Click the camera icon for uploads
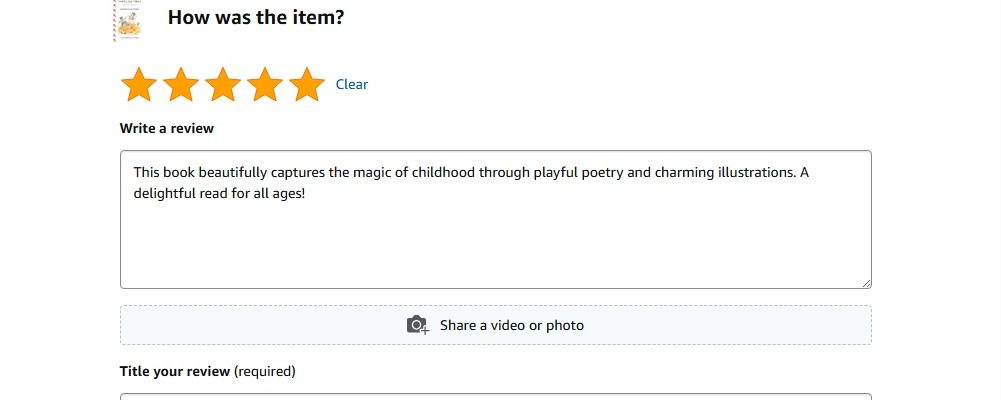The height and width of the screenshot is (400, 1001). 418,325
